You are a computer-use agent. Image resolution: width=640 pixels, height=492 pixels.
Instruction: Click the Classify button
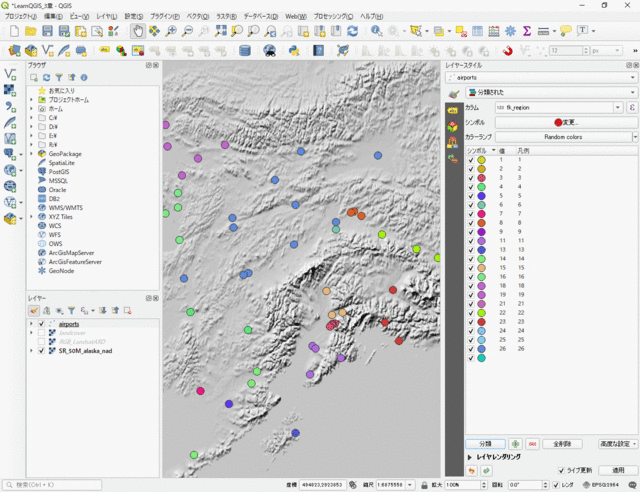point(485,444)
